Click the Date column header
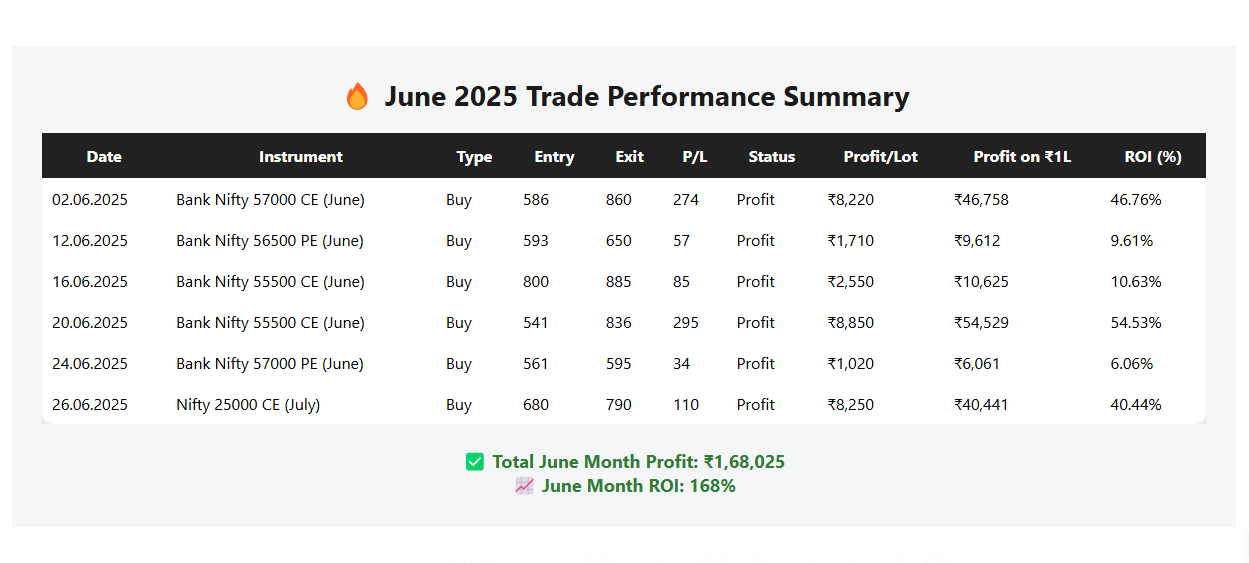 pyautogui.click(x=104, y=157)
